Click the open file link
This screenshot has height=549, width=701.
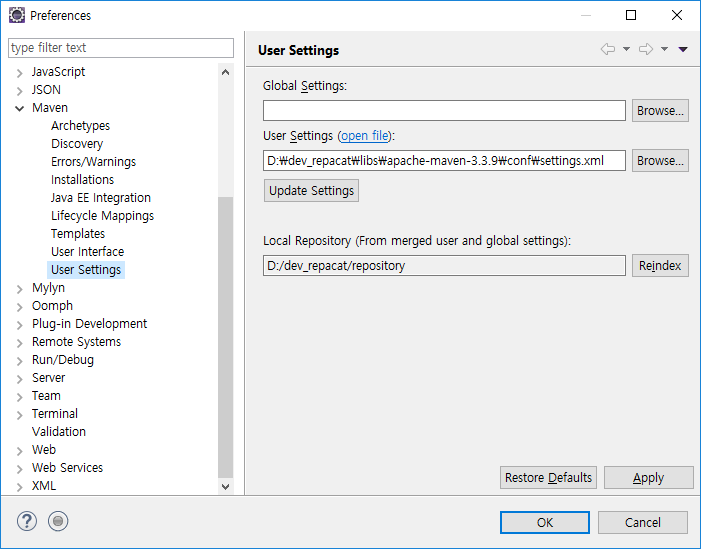pyautogui.click(x=365, y=135)
